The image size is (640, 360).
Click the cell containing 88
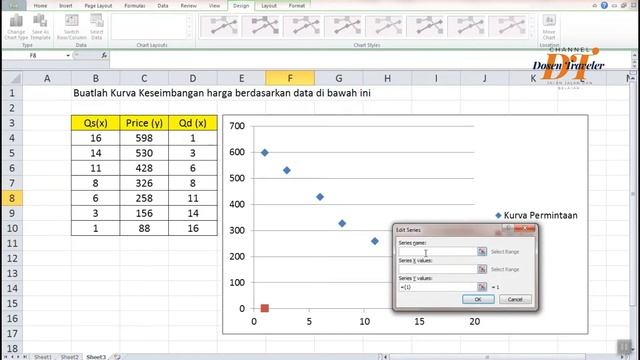click(x=144, y=228)
